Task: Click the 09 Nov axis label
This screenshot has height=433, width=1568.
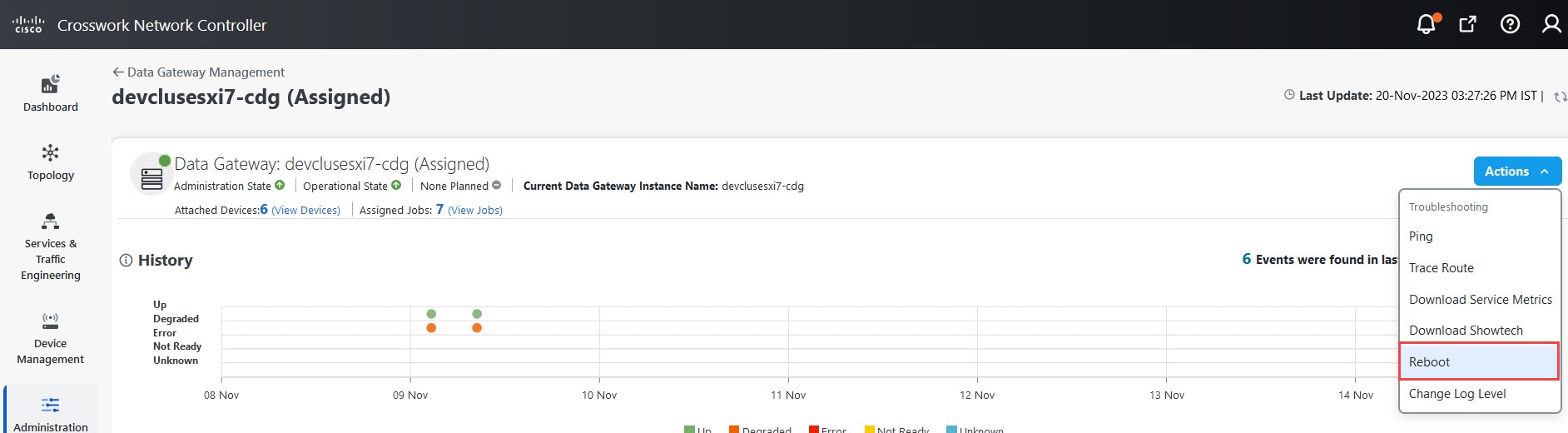Action: pos(410,396)
